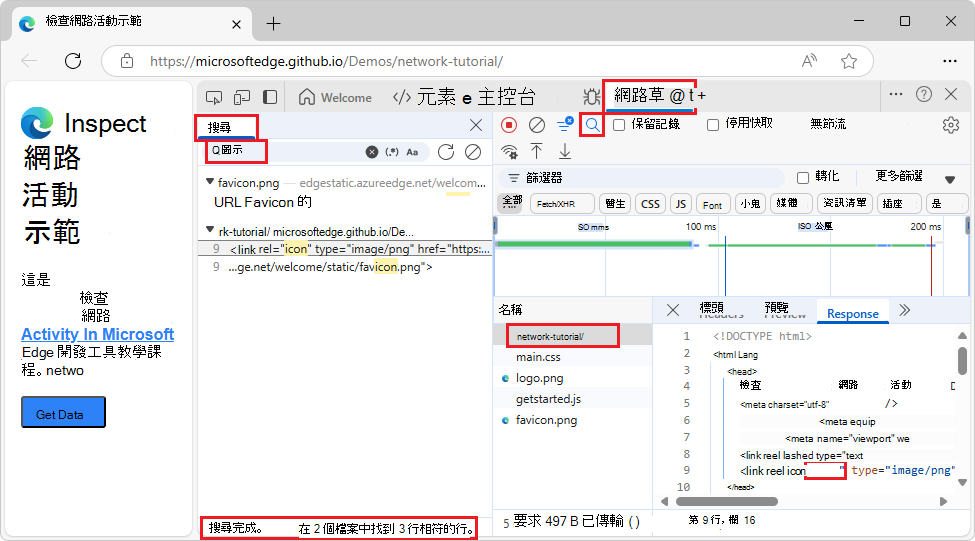Image resolution: width=975 pixels, height=541 pixels.
Task: Switch to 預覽 (Preview) tab
Action: click(x=784, y=310)
